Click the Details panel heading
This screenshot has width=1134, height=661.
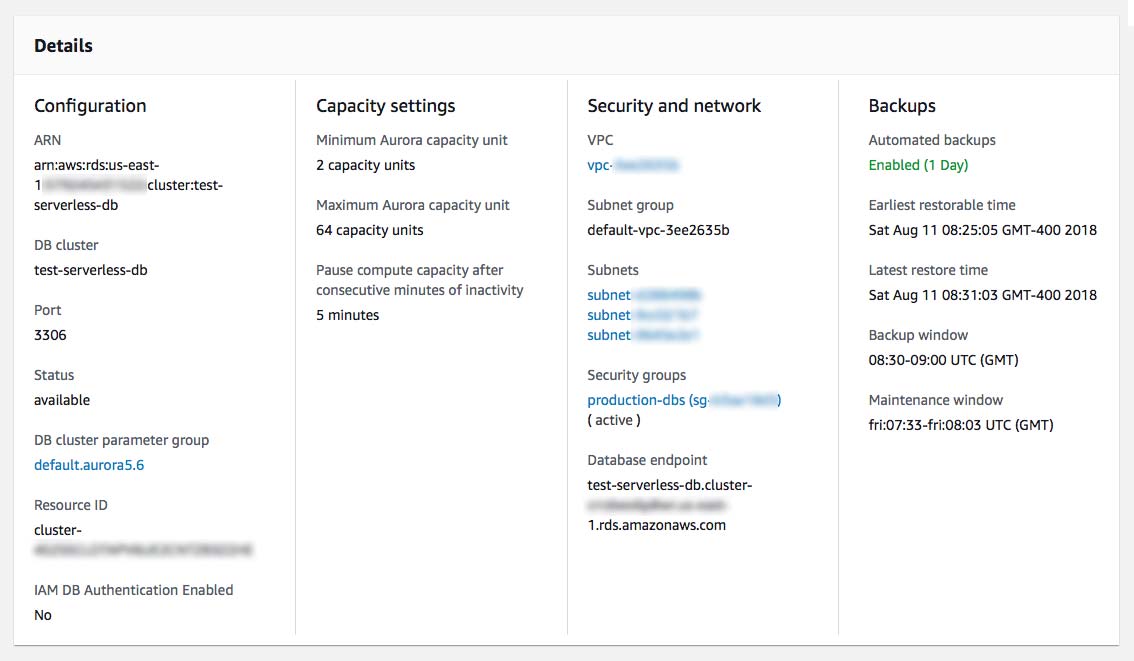click(63, 46)
